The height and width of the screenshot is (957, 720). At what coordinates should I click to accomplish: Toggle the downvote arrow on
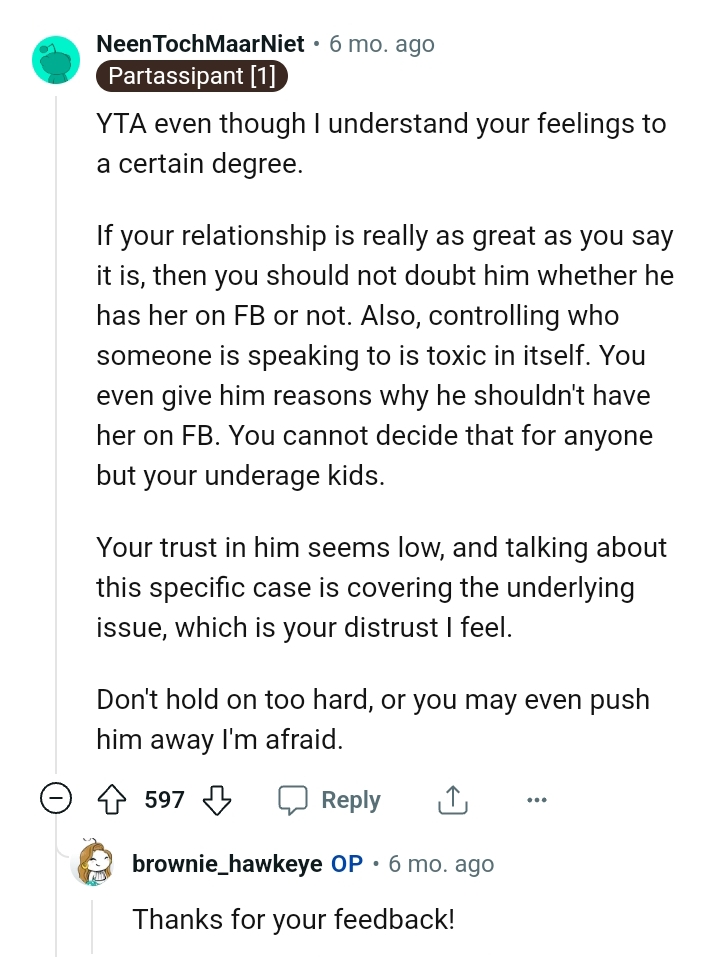tap(217, 800)
